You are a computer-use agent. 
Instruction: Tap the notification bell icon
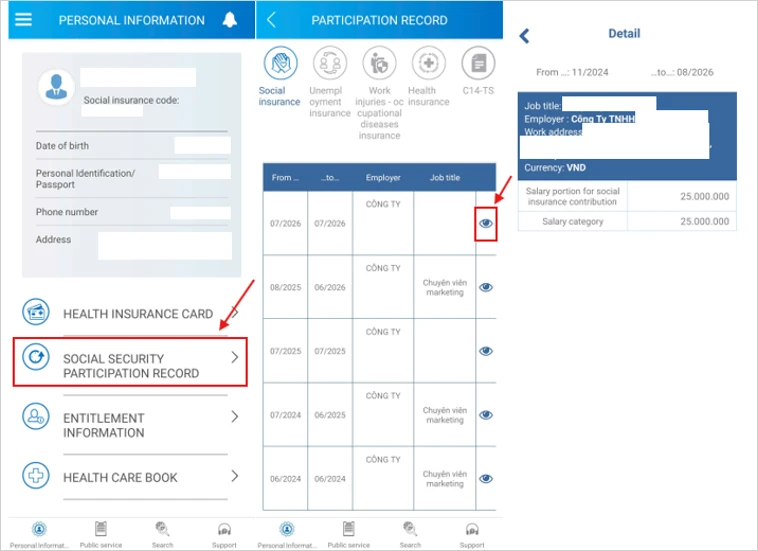(230, 20)
